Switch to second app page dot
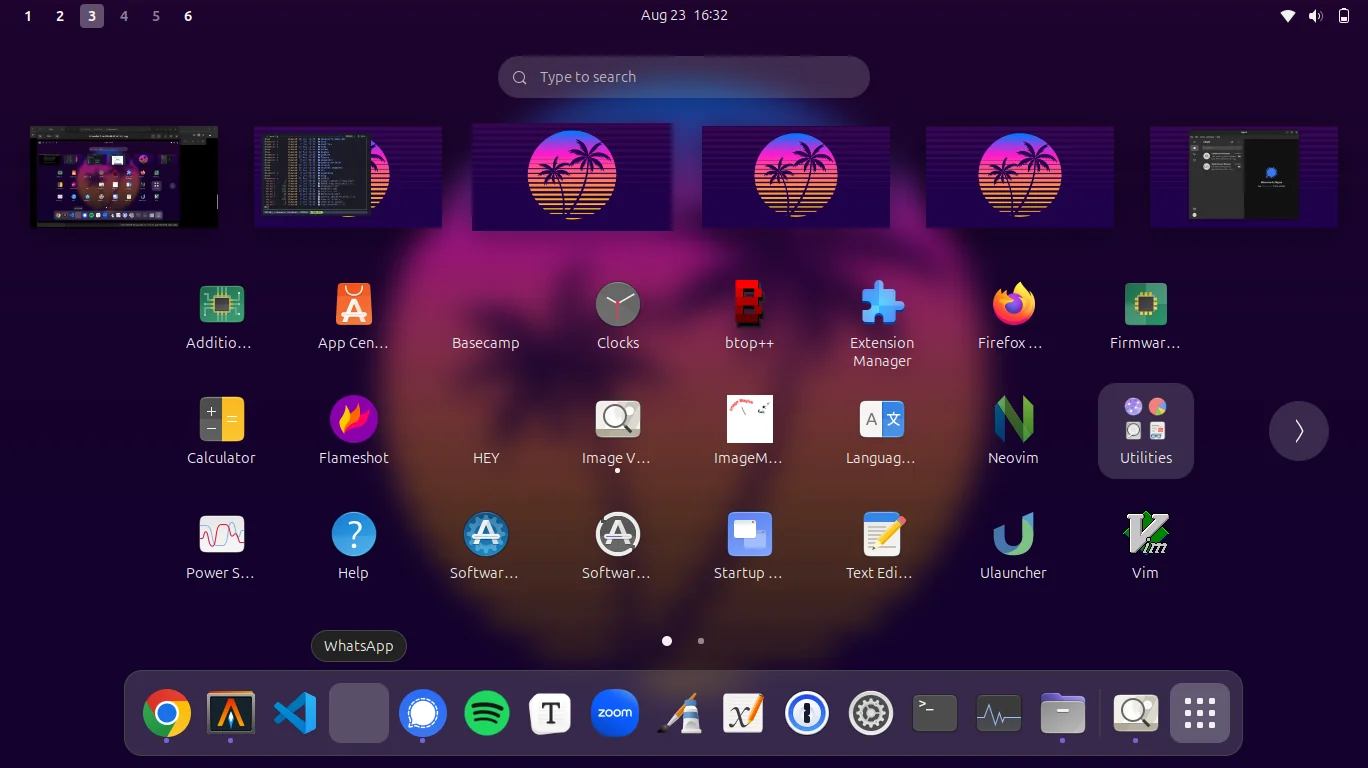The width and height of the screenshot is (1368, 768). tap(701, 641)
